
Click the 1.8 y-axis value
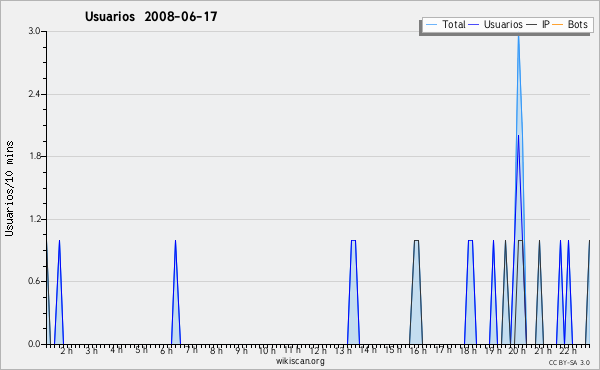click(x=34, y=156)
